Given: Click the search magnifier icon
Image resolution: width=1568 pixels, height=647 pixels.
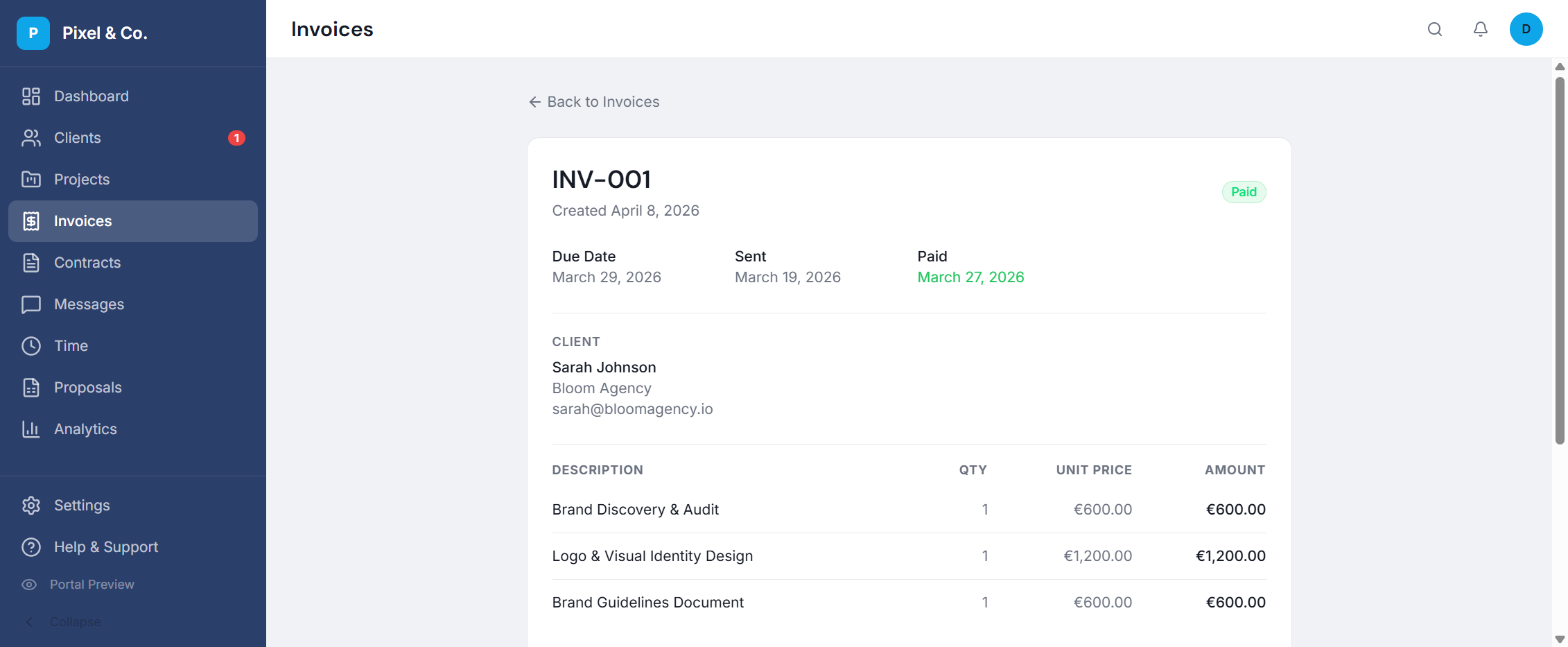Looking at the screenshot, I should pos(1435,29).
